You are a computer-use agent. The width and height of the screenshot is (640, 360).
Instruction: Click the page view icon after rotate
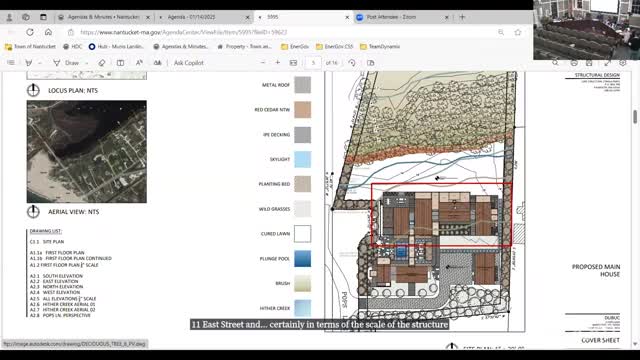click(371, 63)
